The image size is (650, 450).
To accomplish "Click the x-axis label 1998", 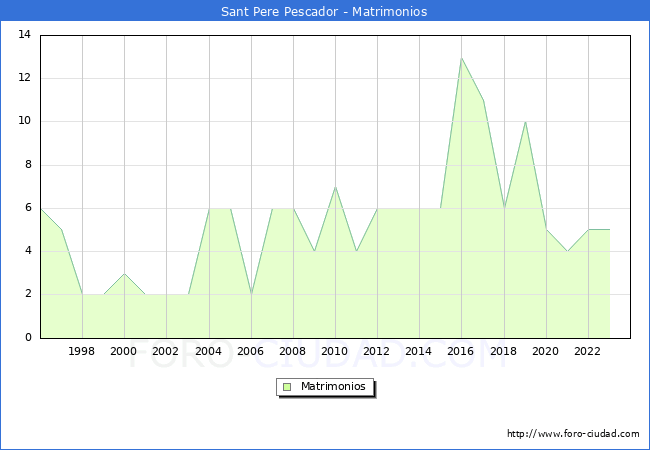I will pyautogui.click(x=81, y=351).
